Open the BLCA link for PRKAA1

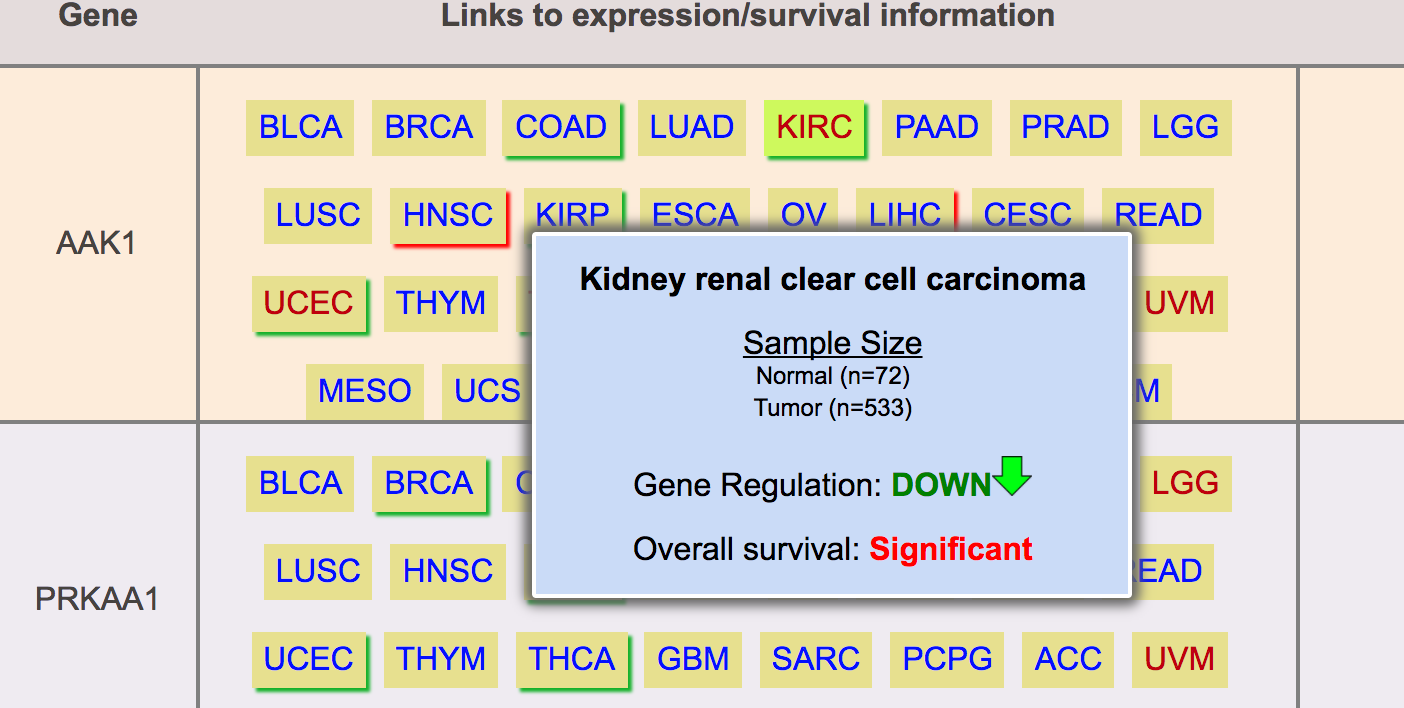click(x=300, y=483)
